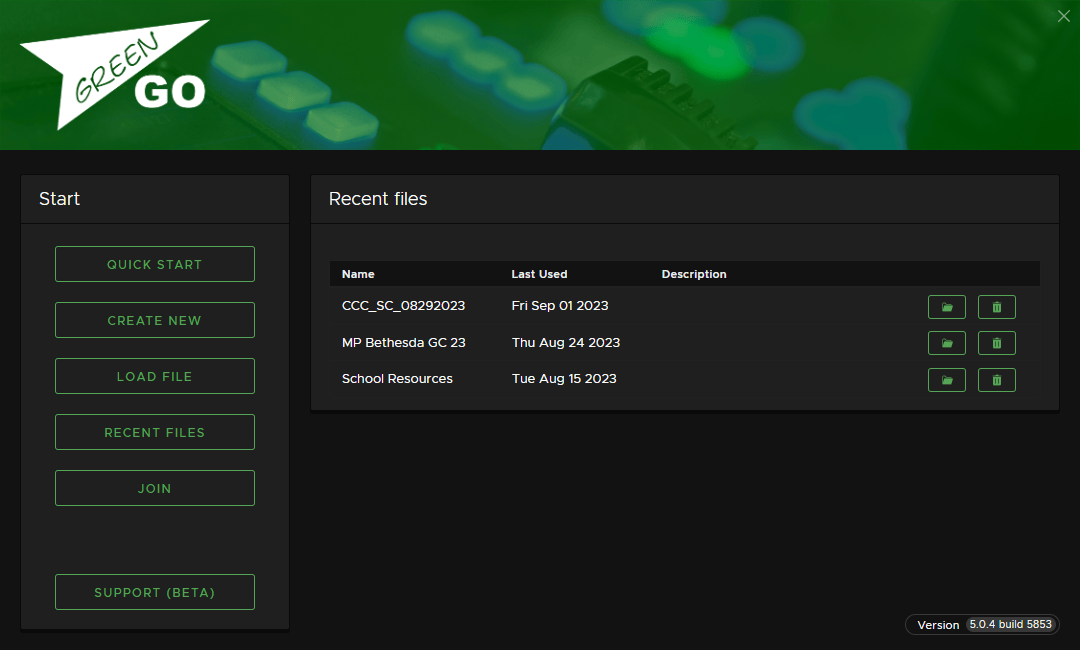Click the Last Used column header
1080x650 pixels.
(539, 274)
